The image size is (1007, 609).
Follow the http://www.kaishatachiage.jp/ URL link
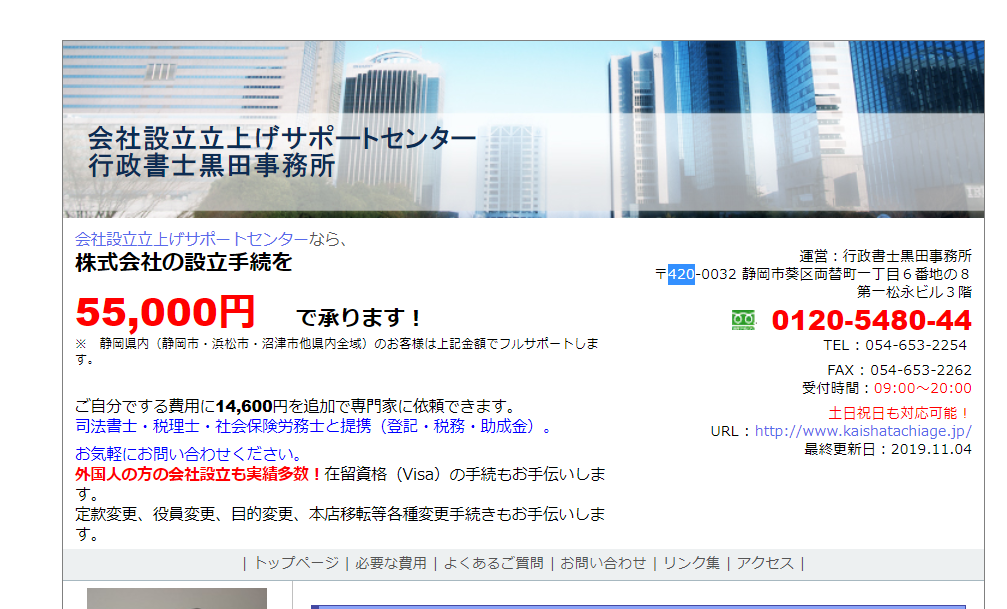(x=863, y=431)
